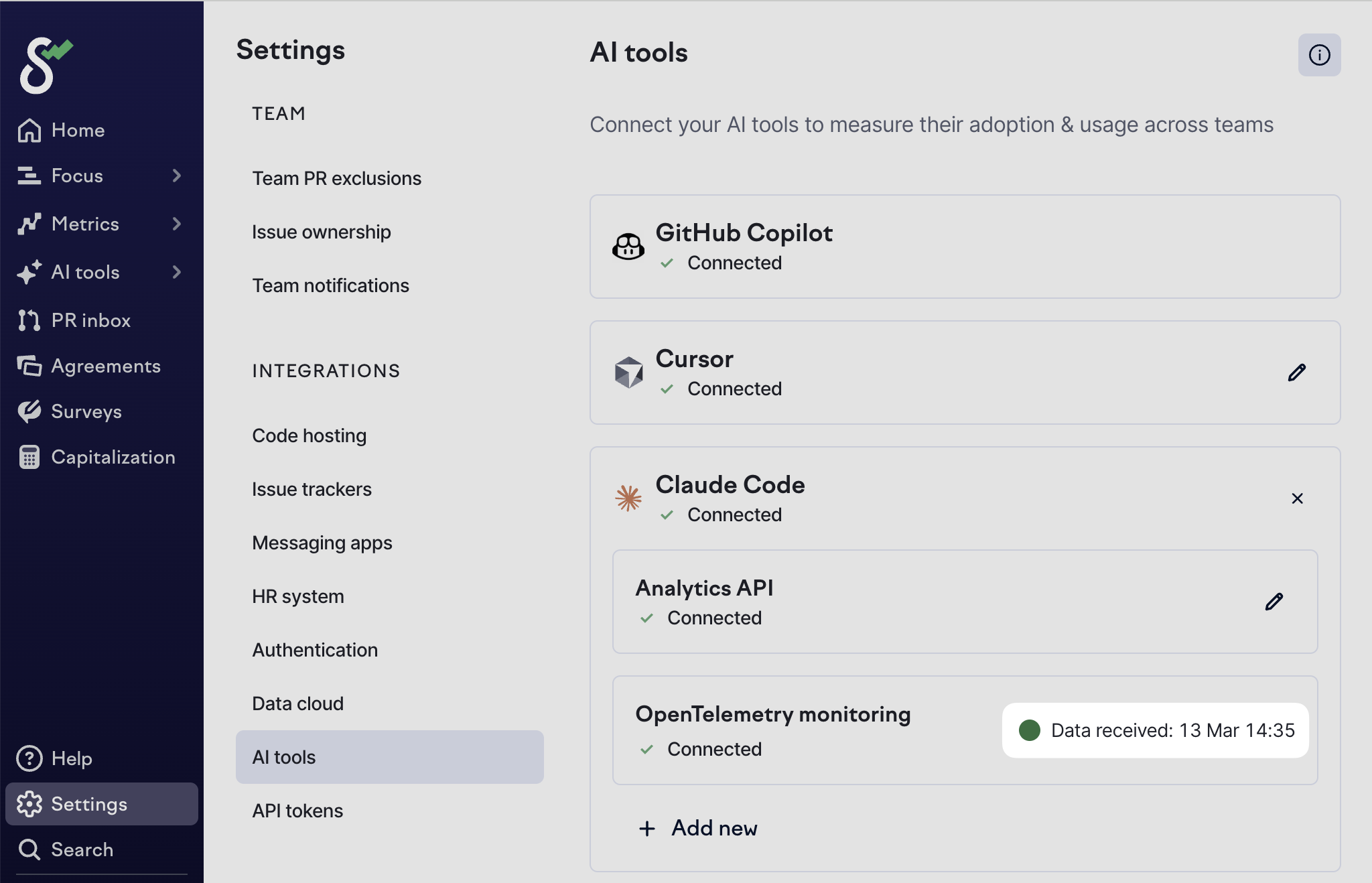Image resolution: width=1372 pixels, height=883 pixels.
Task: Click the Data received status badge
Action: pyautogui.click(x=1155, y=730)
